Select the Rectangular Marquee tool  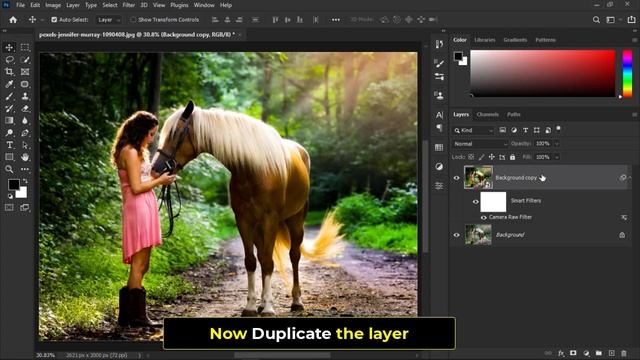tap(25, 47)
